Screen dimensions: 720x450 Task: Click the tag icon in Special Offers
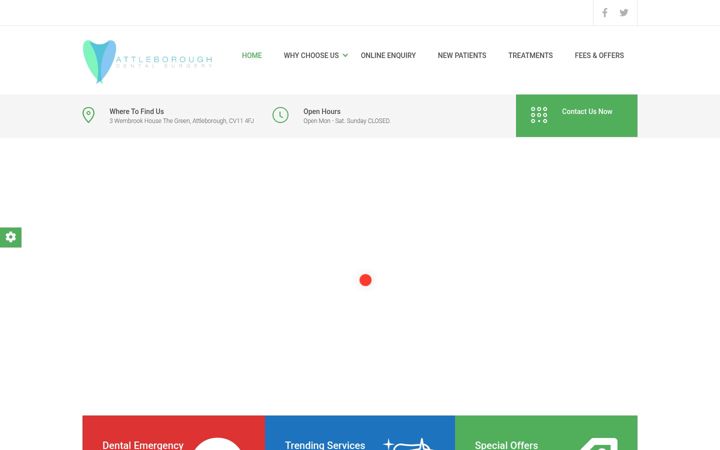point(599,444)
